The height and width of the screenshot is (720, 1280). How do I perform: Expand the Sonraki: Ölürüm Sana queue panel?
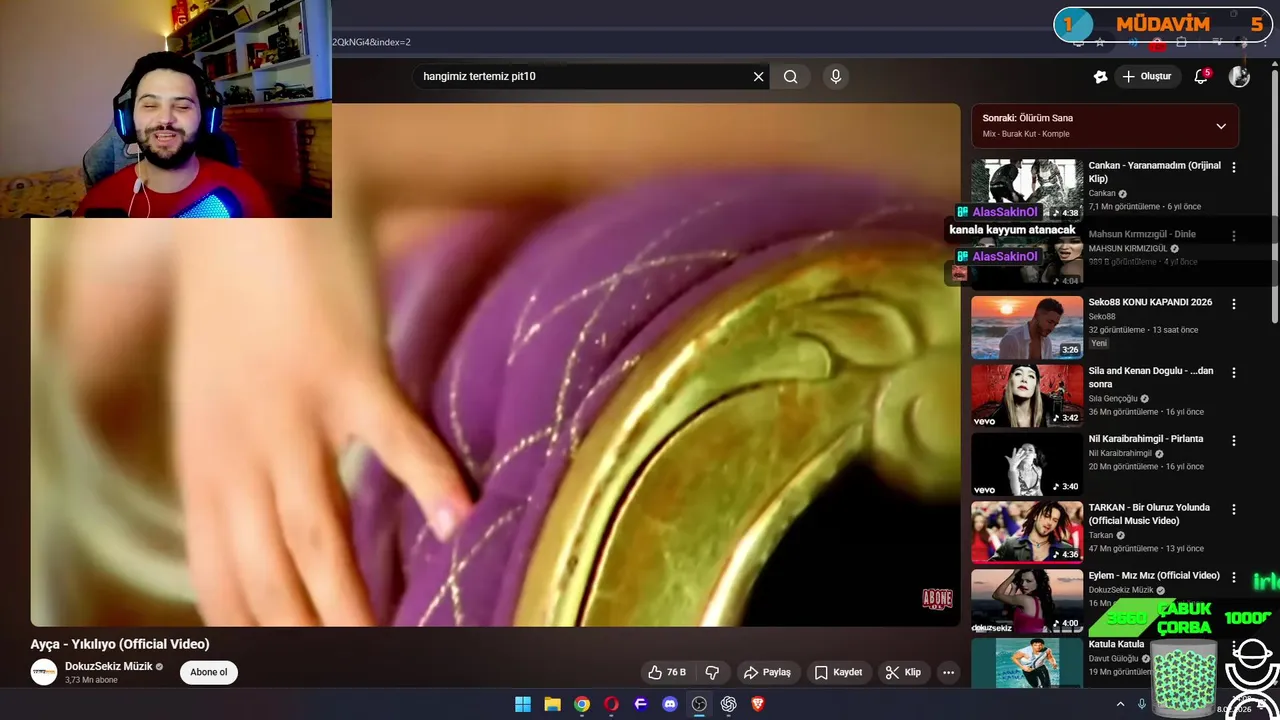(x=1221, y=126)
